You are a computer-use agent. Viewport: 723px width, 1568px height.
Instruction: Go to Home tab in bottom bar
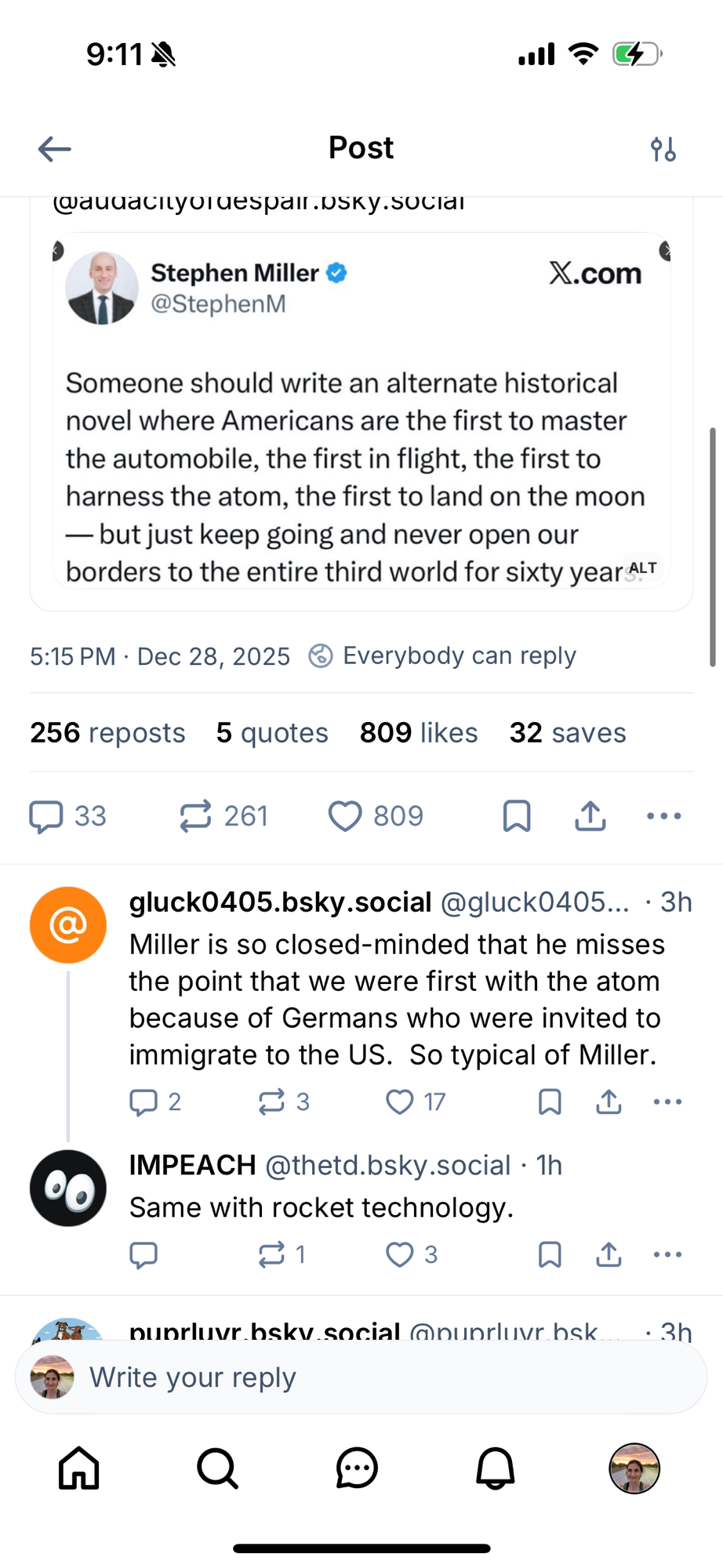[x=79, y=1468]
